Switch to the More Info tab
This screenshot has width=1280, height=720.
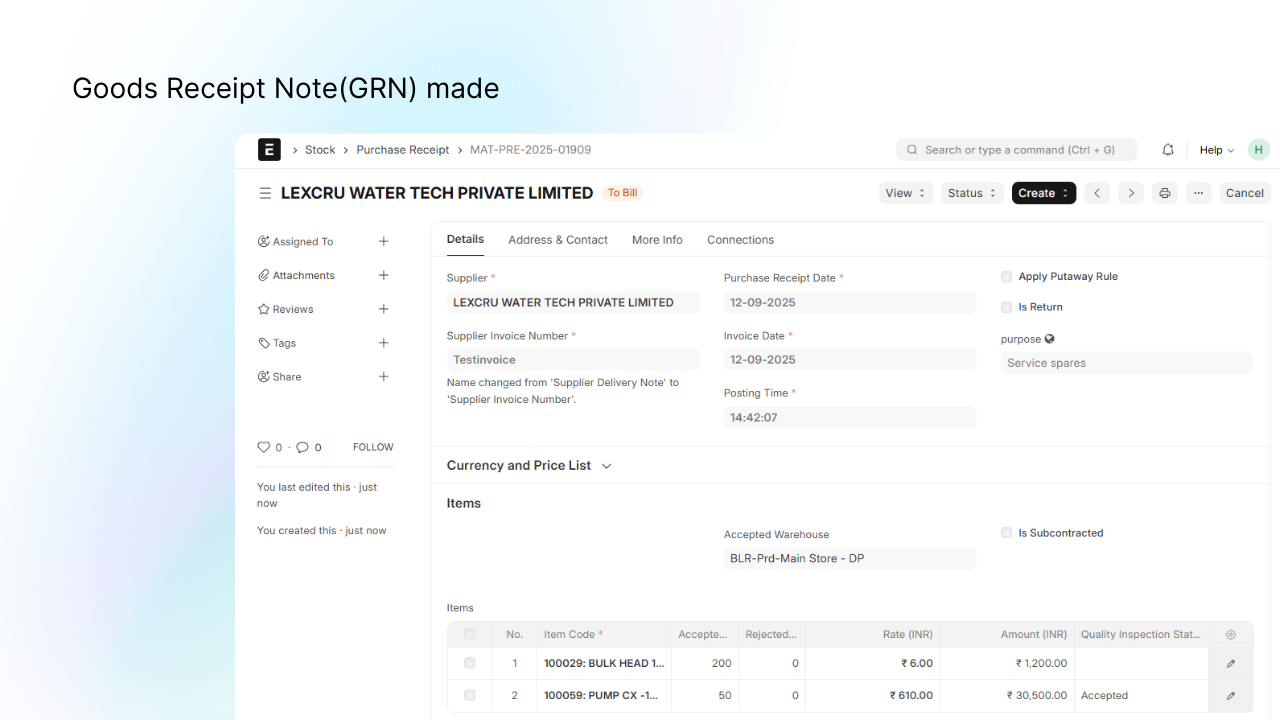point(657,240)
